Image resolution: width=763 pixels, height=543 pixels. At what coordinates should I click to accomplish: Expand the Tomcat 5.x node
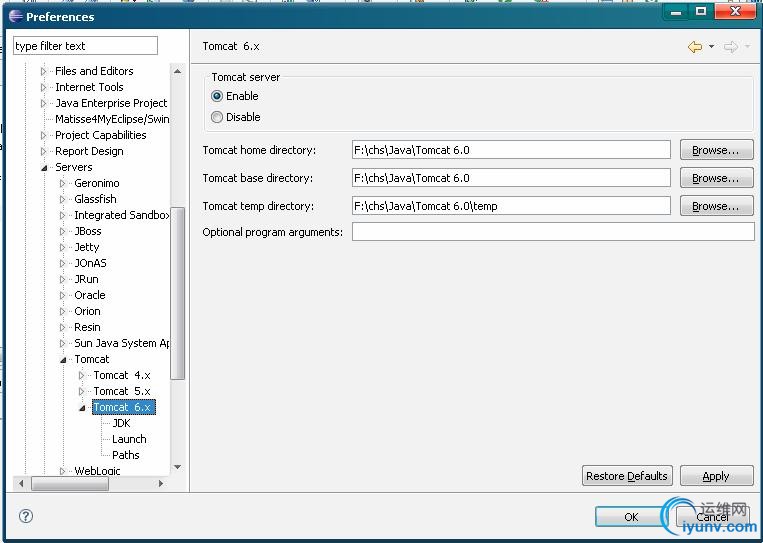pos(81,392)
